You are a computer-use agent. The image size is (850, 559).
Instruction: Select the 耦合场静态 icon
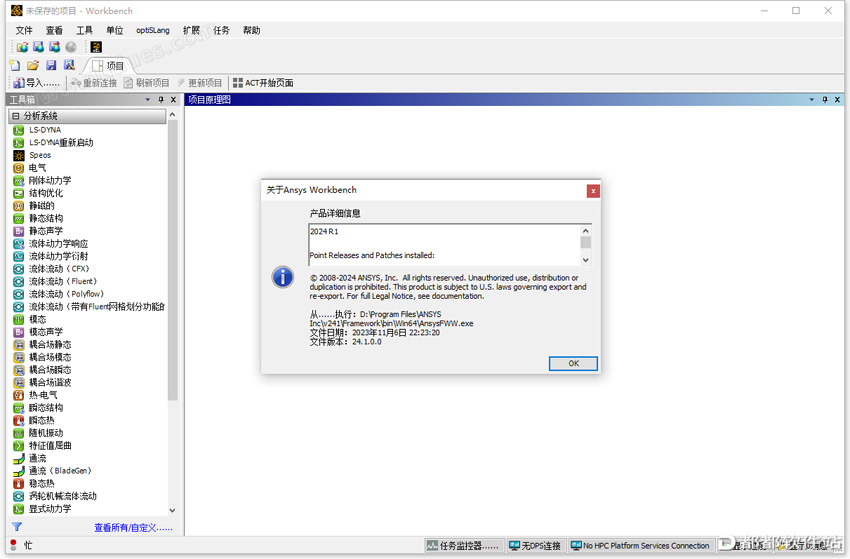click(x=18, y=345)
